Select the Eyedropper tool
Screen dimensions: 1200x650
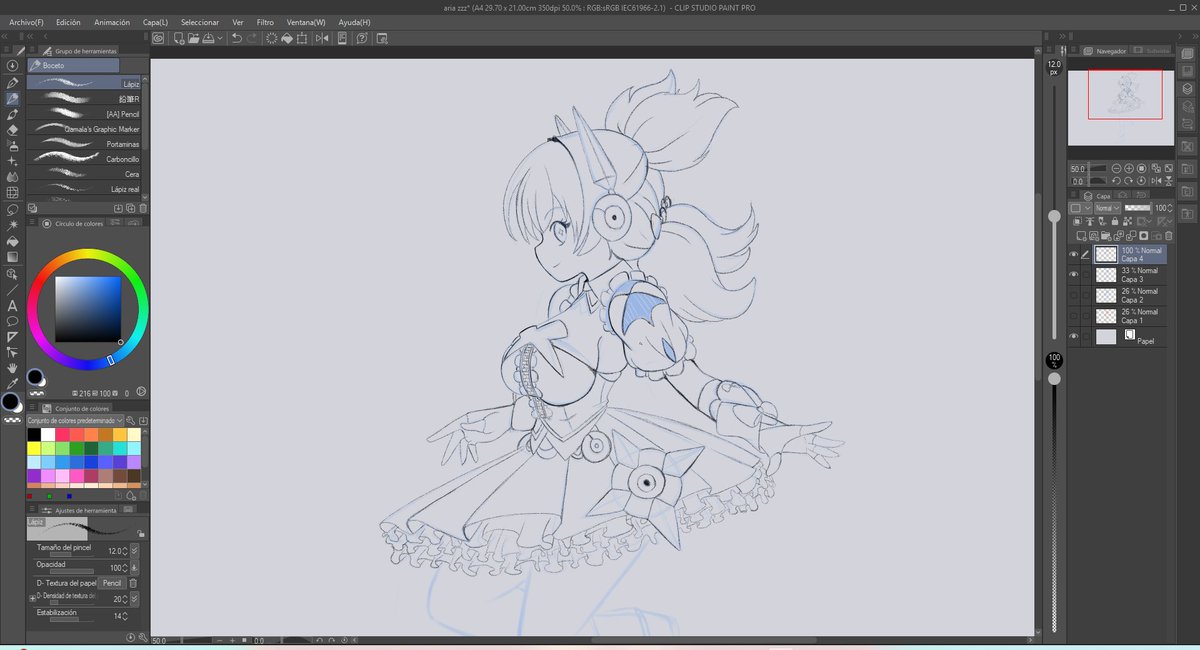click(12, 384)
